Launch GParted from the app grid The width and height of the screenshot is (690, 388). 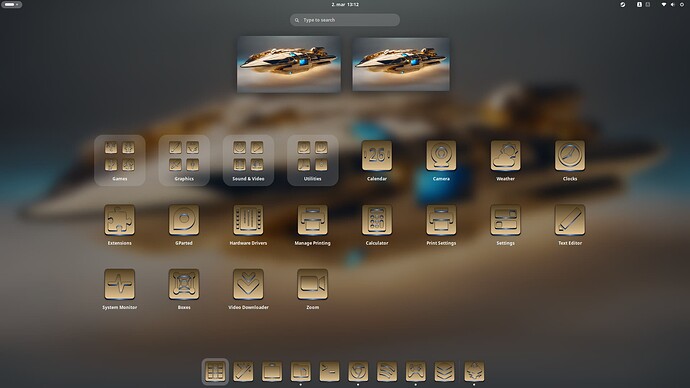[x=184, y=224]
